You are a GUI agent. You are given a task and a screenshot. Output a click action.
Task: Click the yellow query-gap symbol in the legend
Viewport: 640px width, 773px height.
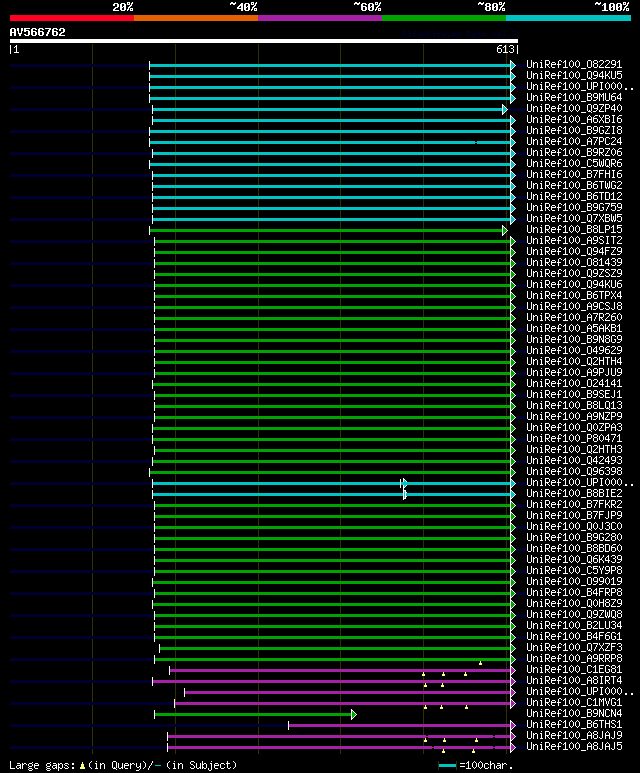[82, 766]
